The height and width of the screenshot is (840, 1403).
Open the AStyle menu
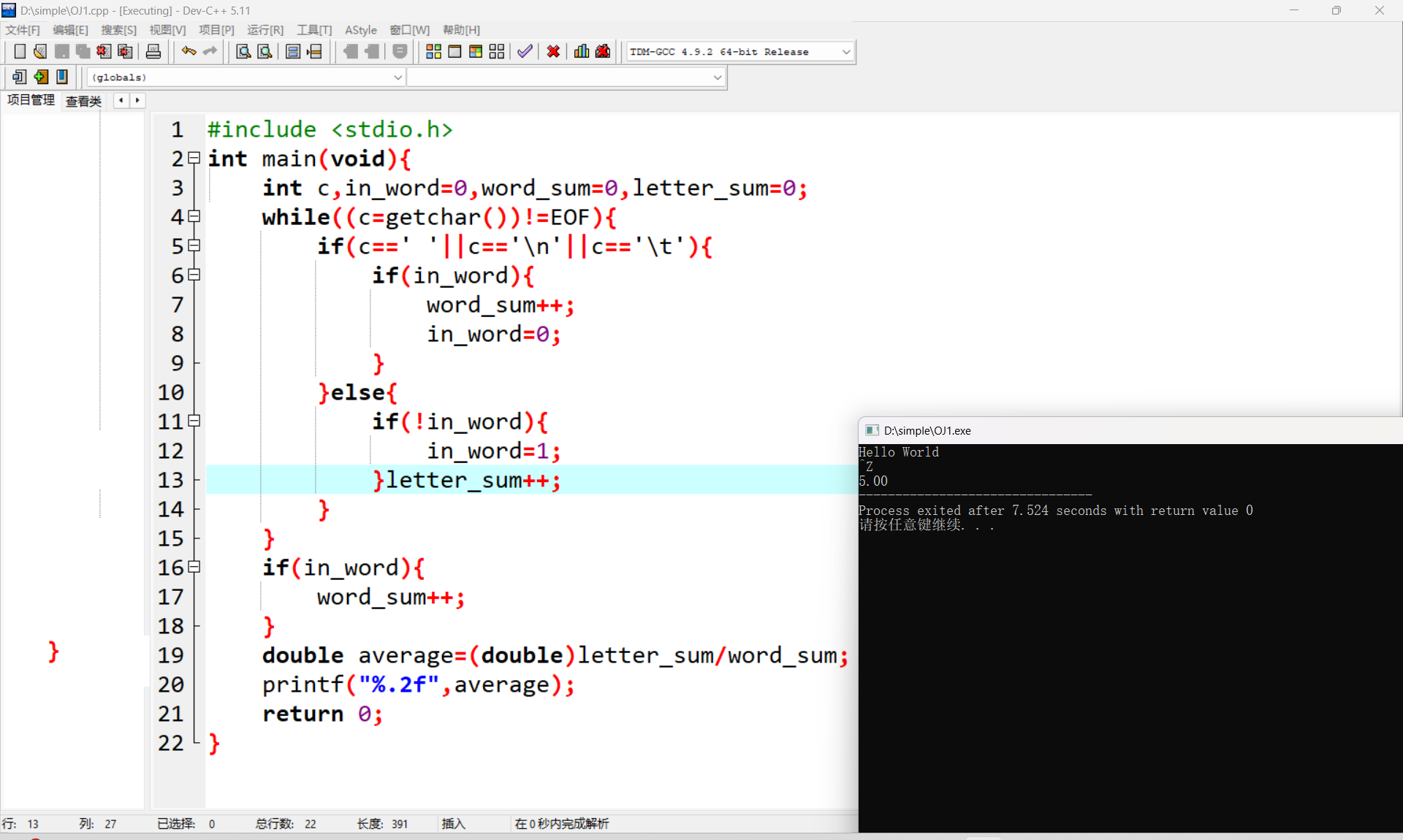tap(360, 30)
